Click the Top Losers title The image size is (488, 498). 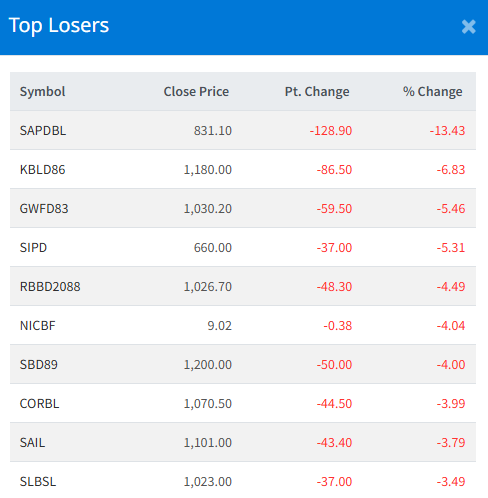pos(59,25)
